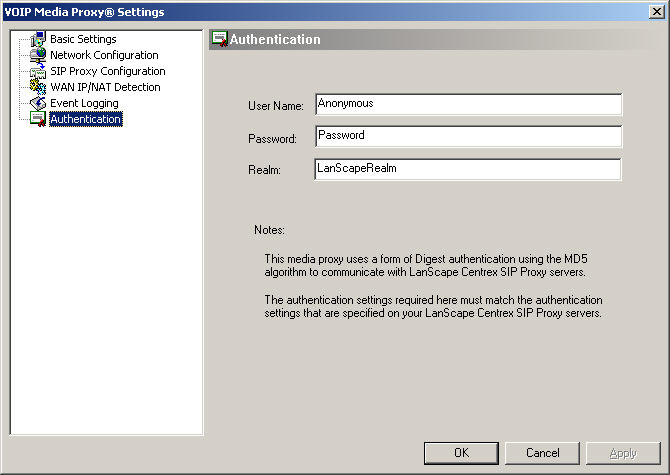Screen dimensions: 670x475
Task: Click the SIP Proxy Configuration icon
Action: [38, 71]
